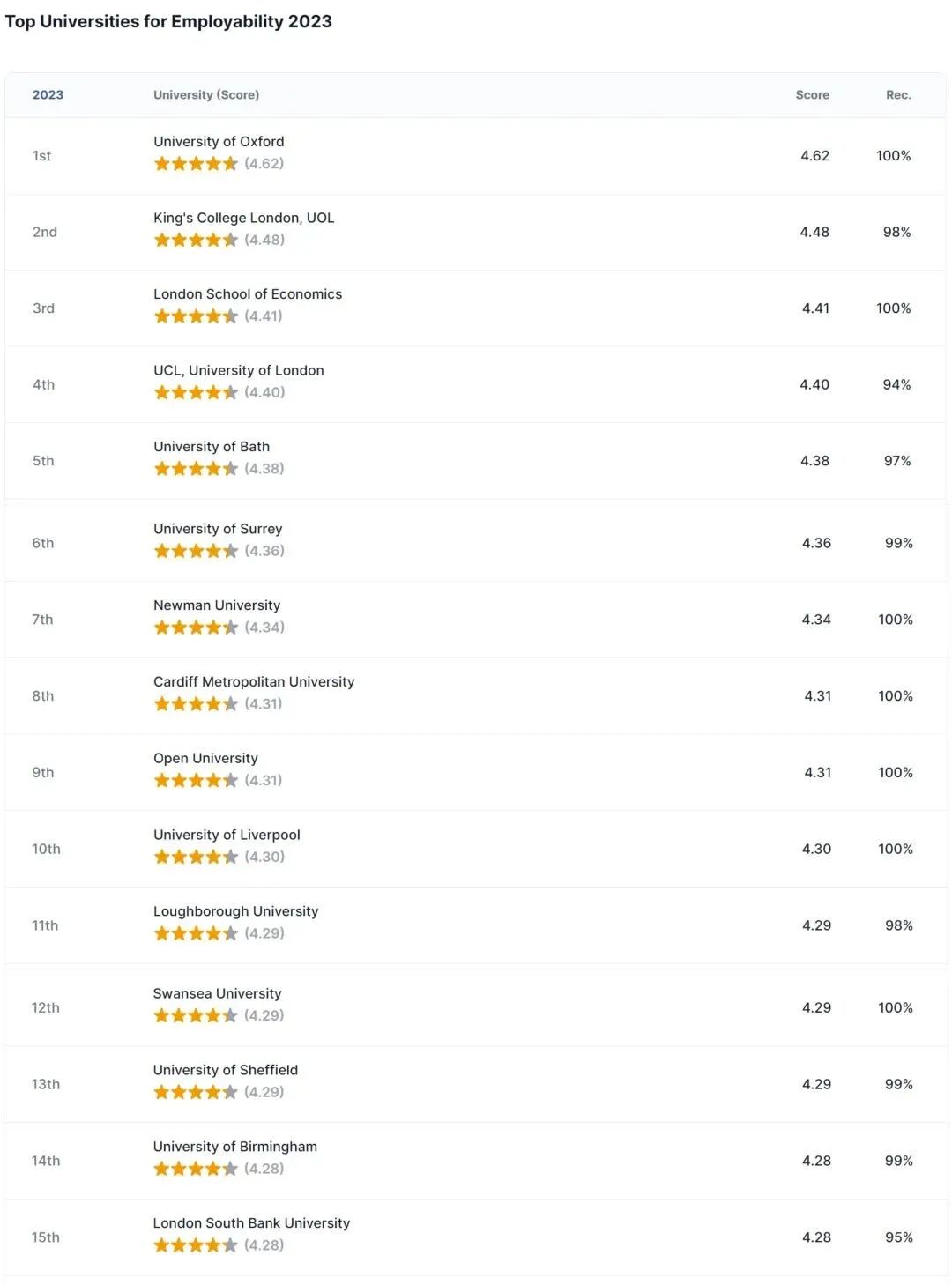Sort by the Rec. column header

tap(898, 95)
